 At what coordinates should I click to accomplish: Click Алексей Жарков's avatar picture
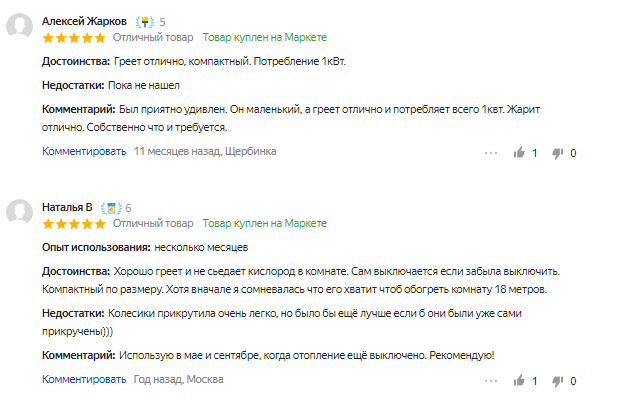tap(19, 26)
